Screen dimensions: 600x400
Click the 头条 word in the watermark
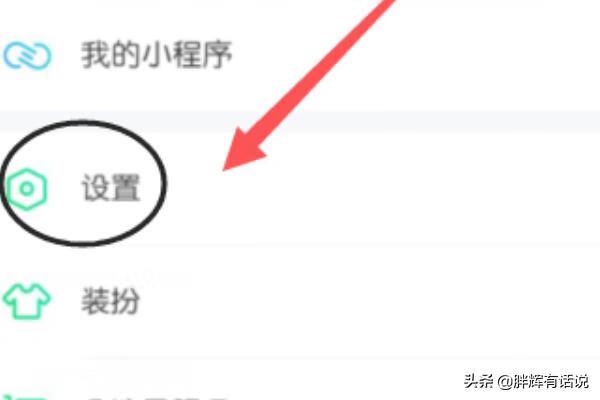(478, 381)
